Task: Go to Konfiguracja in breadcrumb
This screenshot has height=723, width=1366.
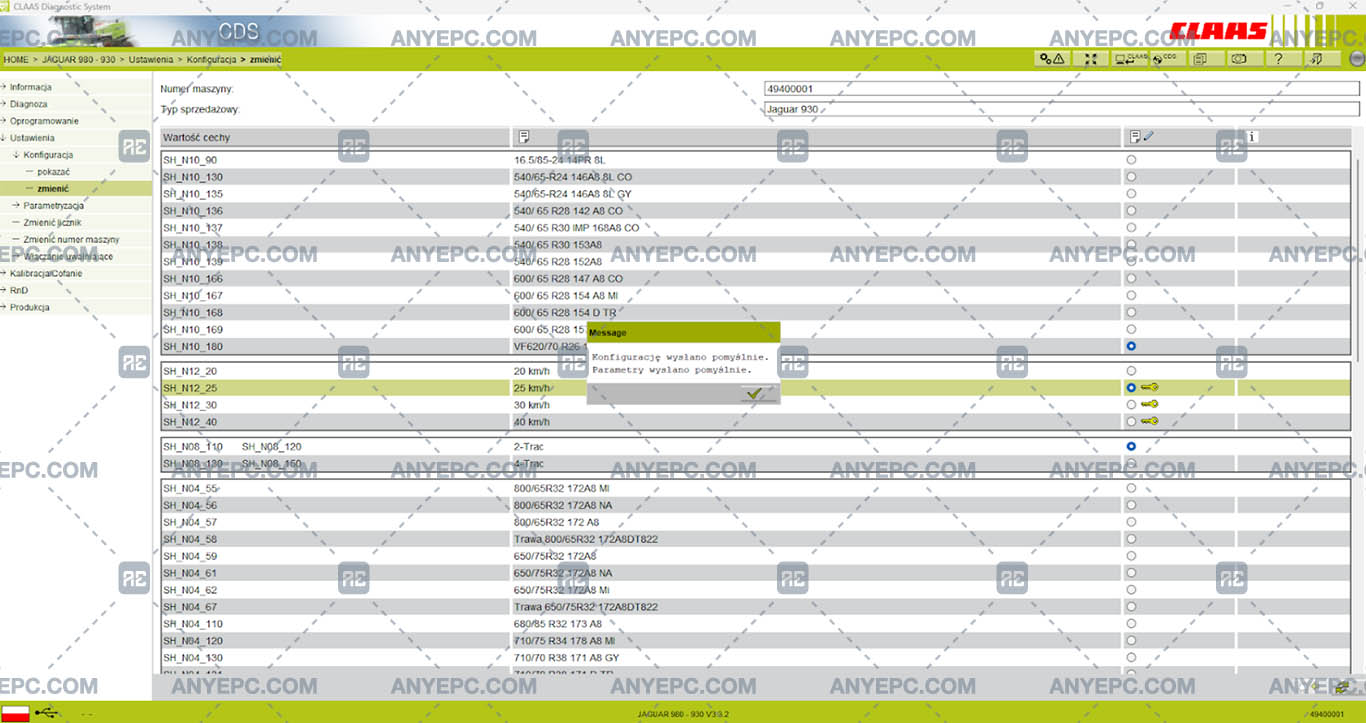Action: coord(211,59)
